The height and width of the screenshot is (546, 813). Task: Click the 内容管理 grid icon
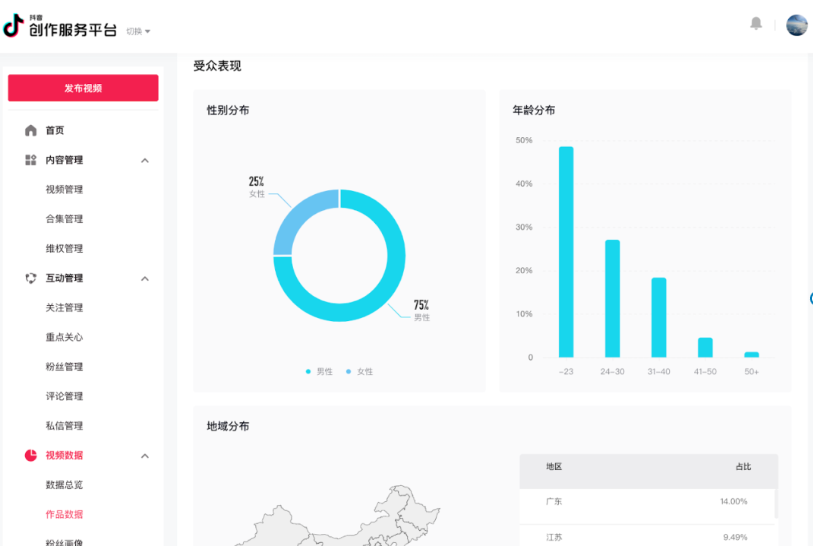(x=31, y=160)
